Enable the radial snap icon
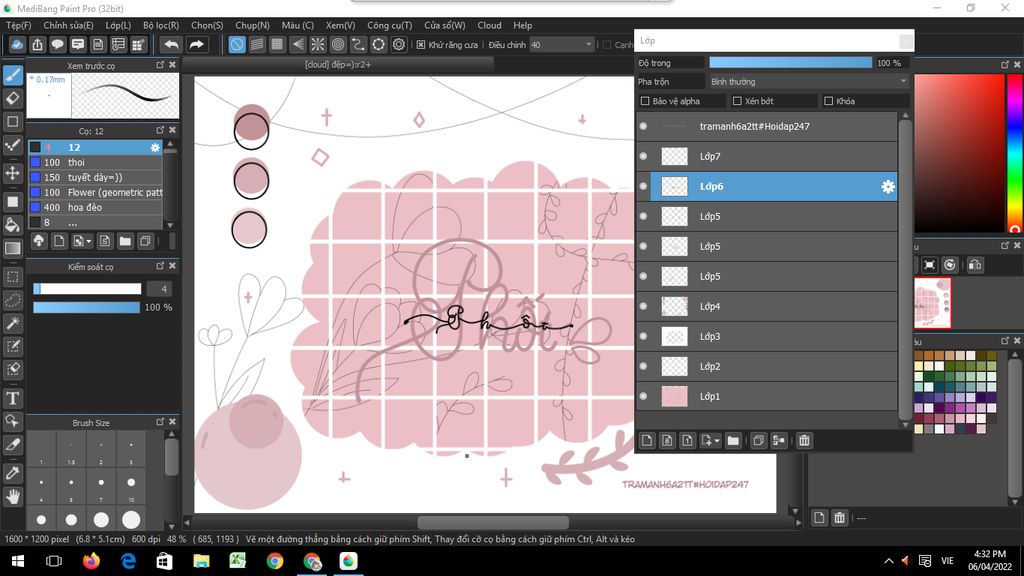 pyautogui.click(x=317, y=44)
